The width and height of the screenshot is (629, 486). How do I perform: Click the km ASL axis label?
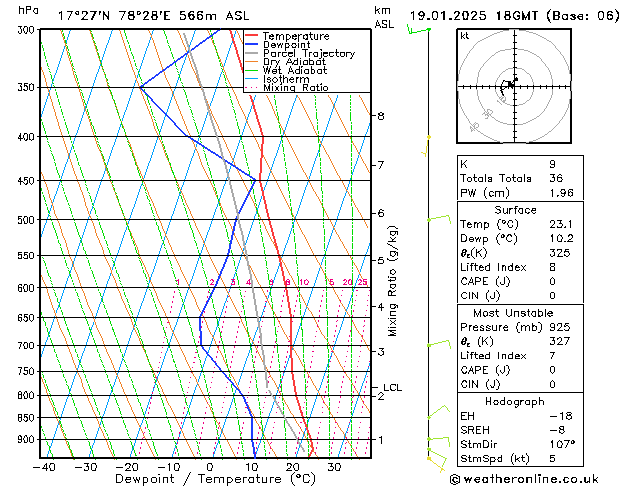[x=384, y=17]
